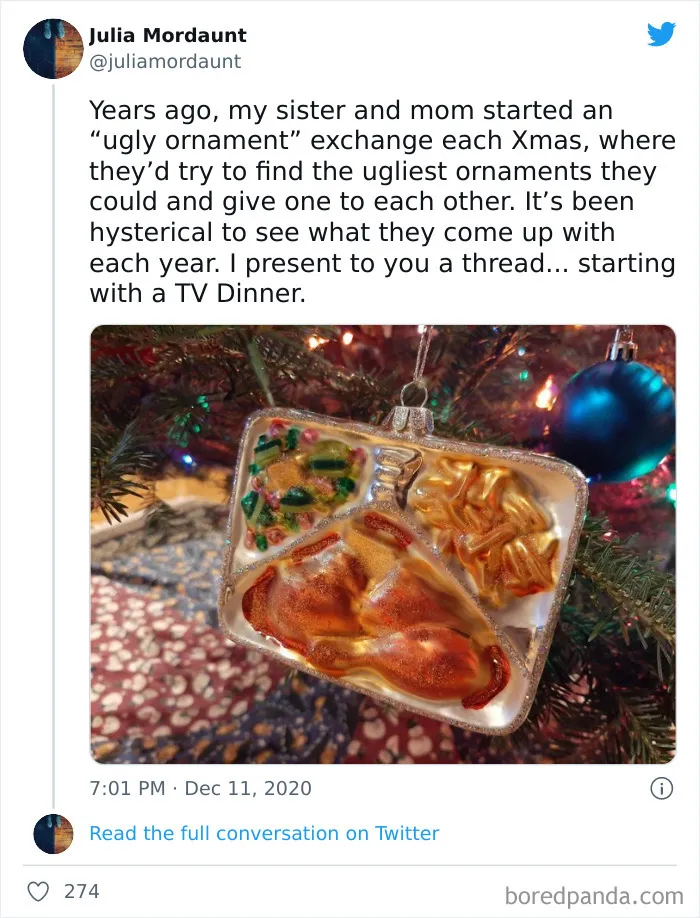The width and height of the screenshot is (700, 918).
Task: Open Julia Mordaunt display name
Action: pos(168,35)
